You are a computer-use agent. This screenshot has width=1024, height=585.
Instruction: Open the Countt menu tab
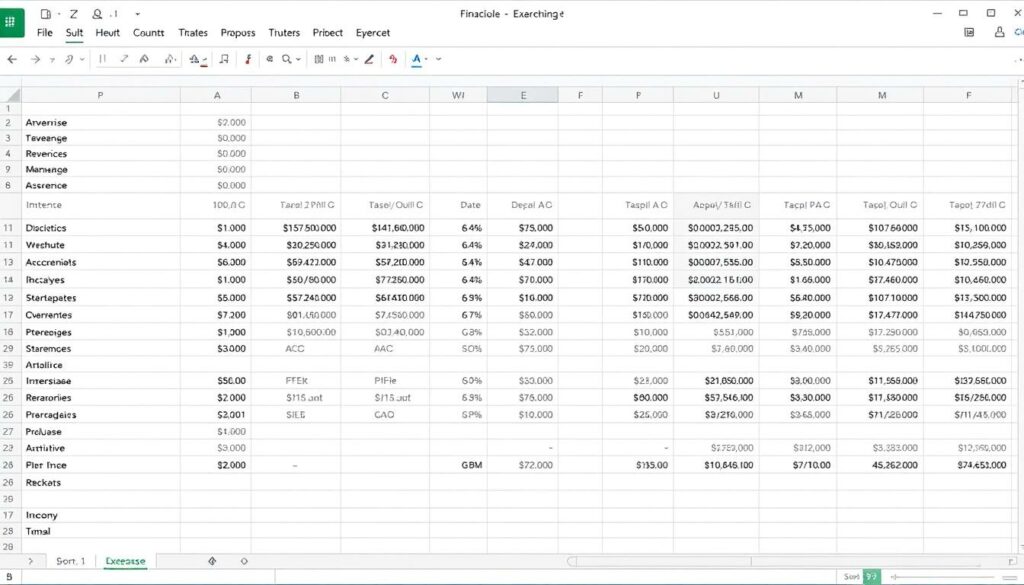[148, 33]
